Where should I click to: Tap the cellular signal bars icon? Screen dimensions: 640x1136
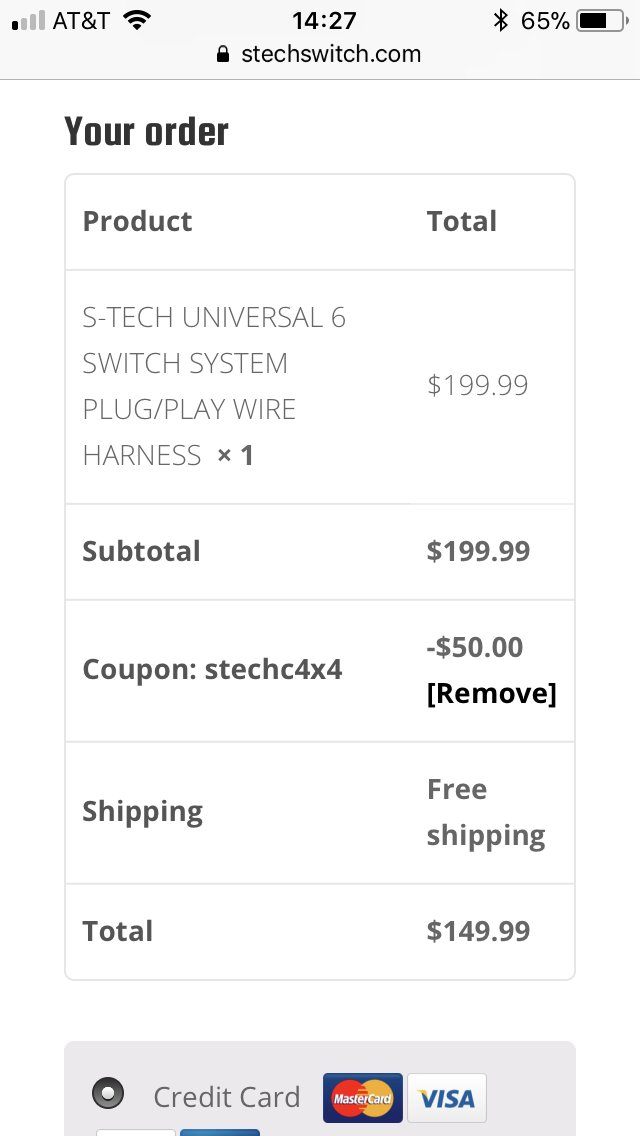[28, 21]
